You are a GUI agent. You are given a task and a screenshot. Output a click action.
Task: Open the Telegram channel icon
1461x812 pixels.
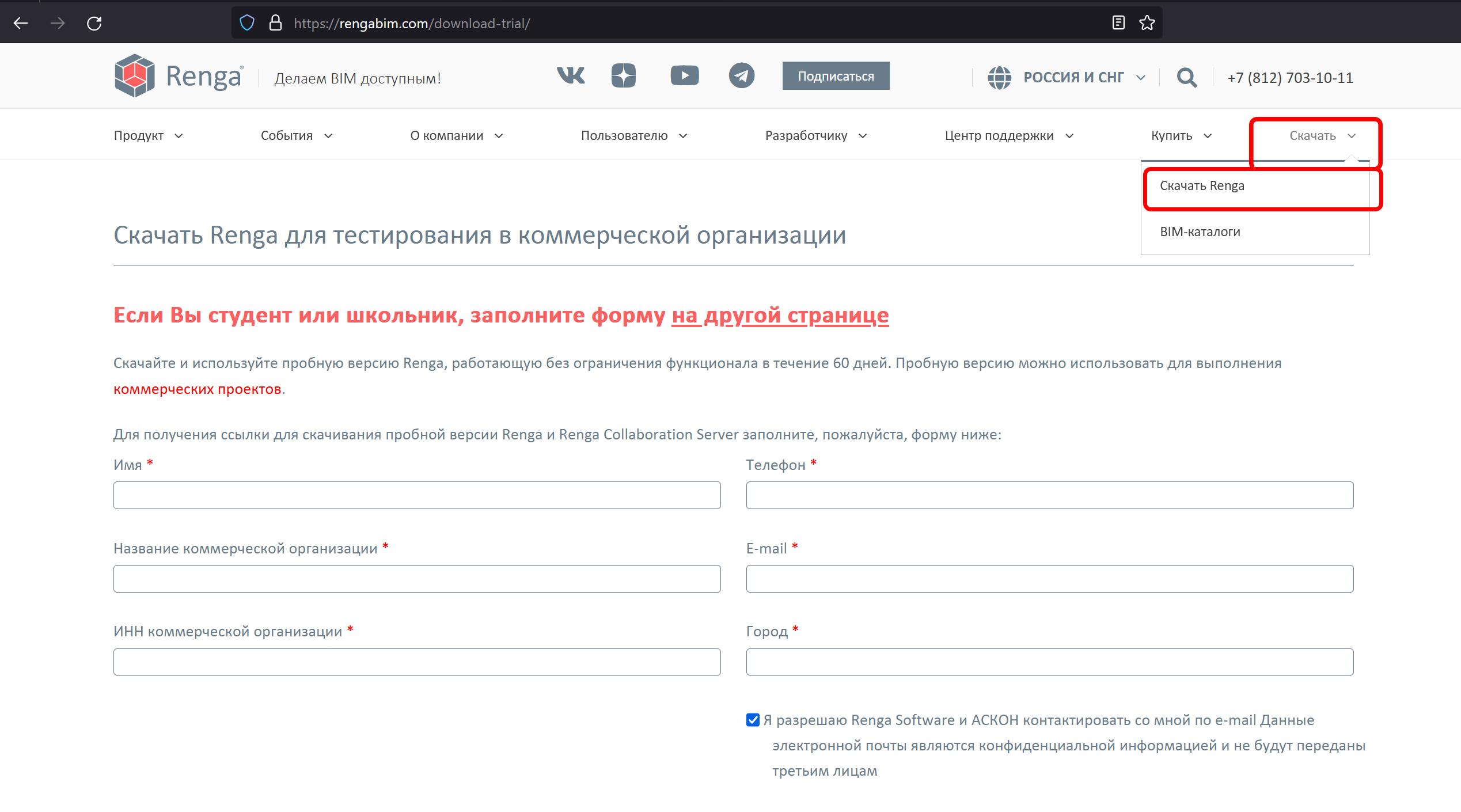pyautogui.click(x=742, y=75)
